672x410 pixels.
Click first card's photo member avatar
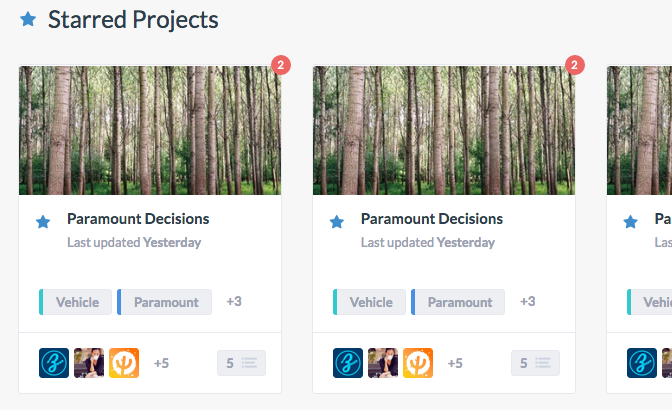[x=89, y=363]
